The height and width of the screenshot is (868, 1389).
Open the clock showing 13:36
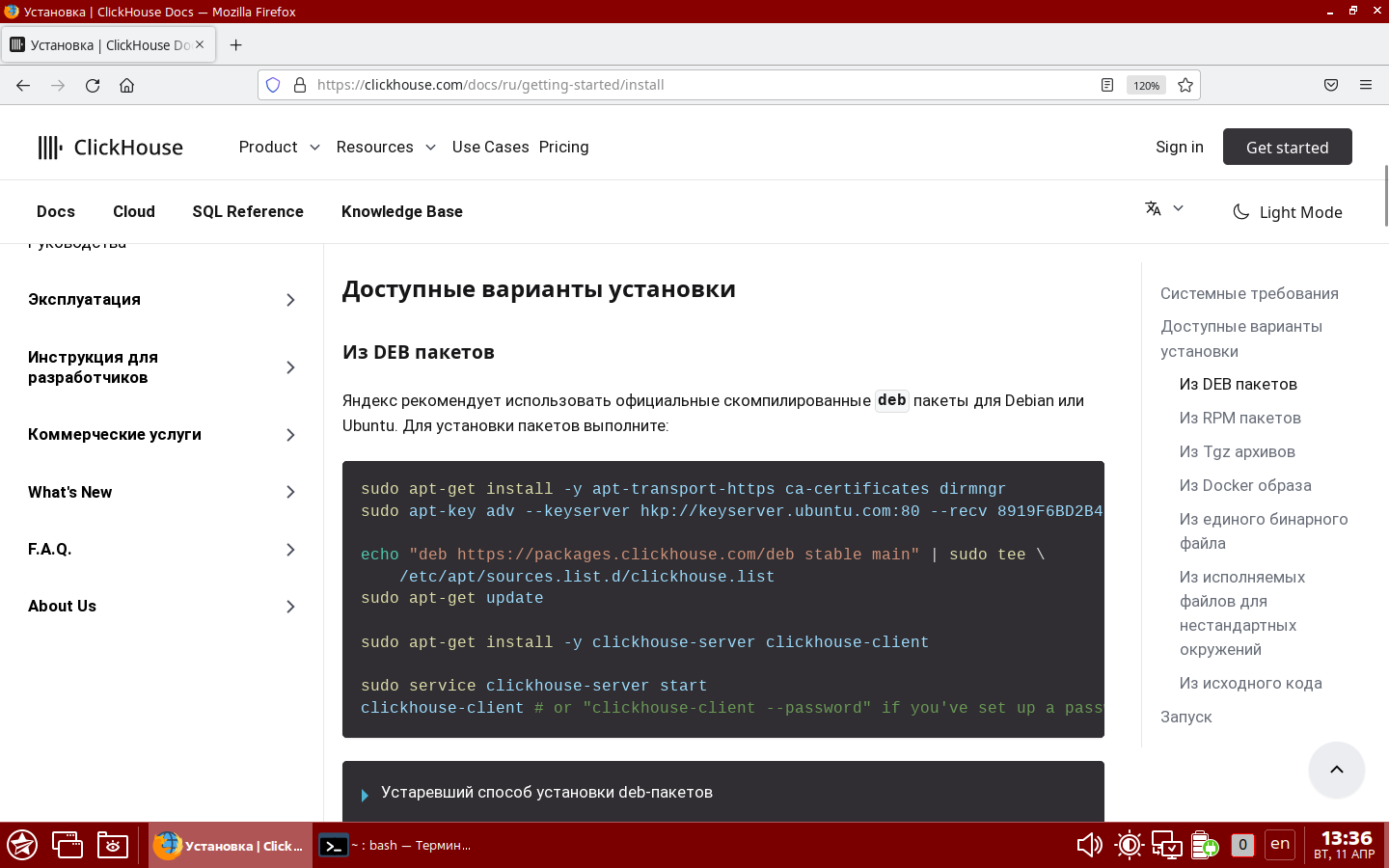(1345, 845)
